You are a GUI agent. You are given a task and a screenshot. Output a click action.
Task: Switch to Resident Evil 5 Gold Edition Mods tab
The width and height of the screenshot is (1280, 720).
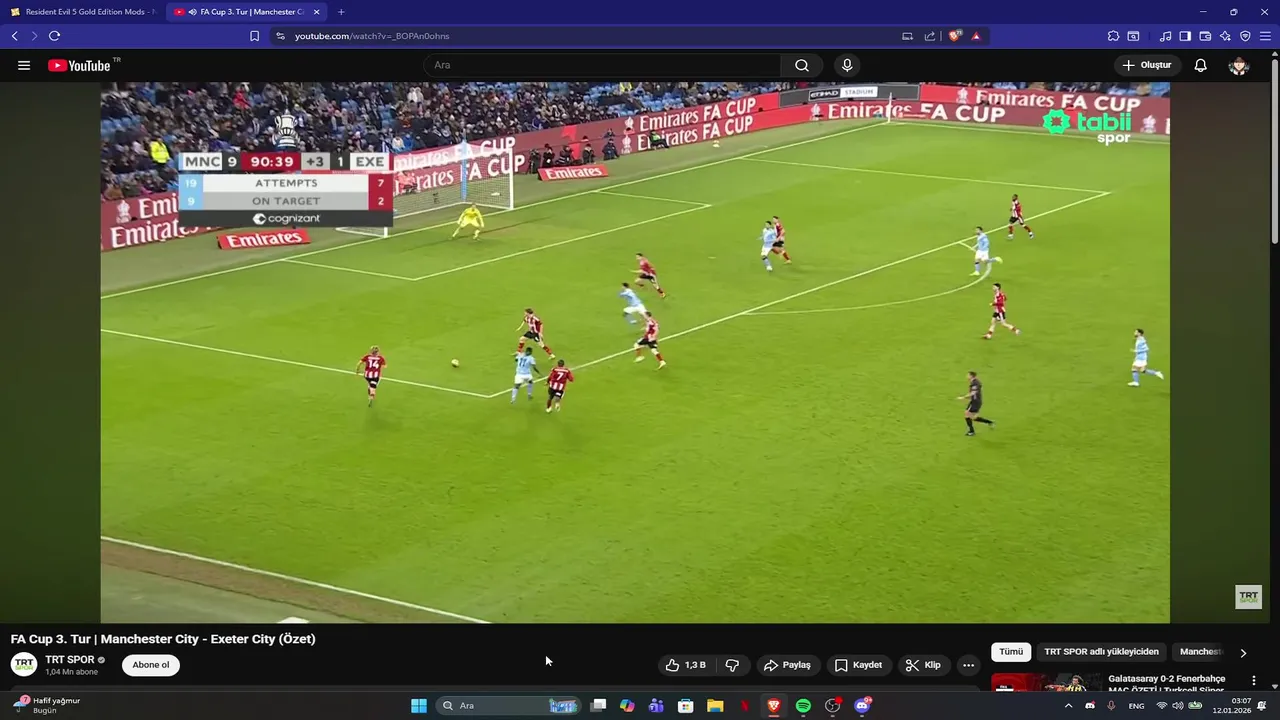82,12
